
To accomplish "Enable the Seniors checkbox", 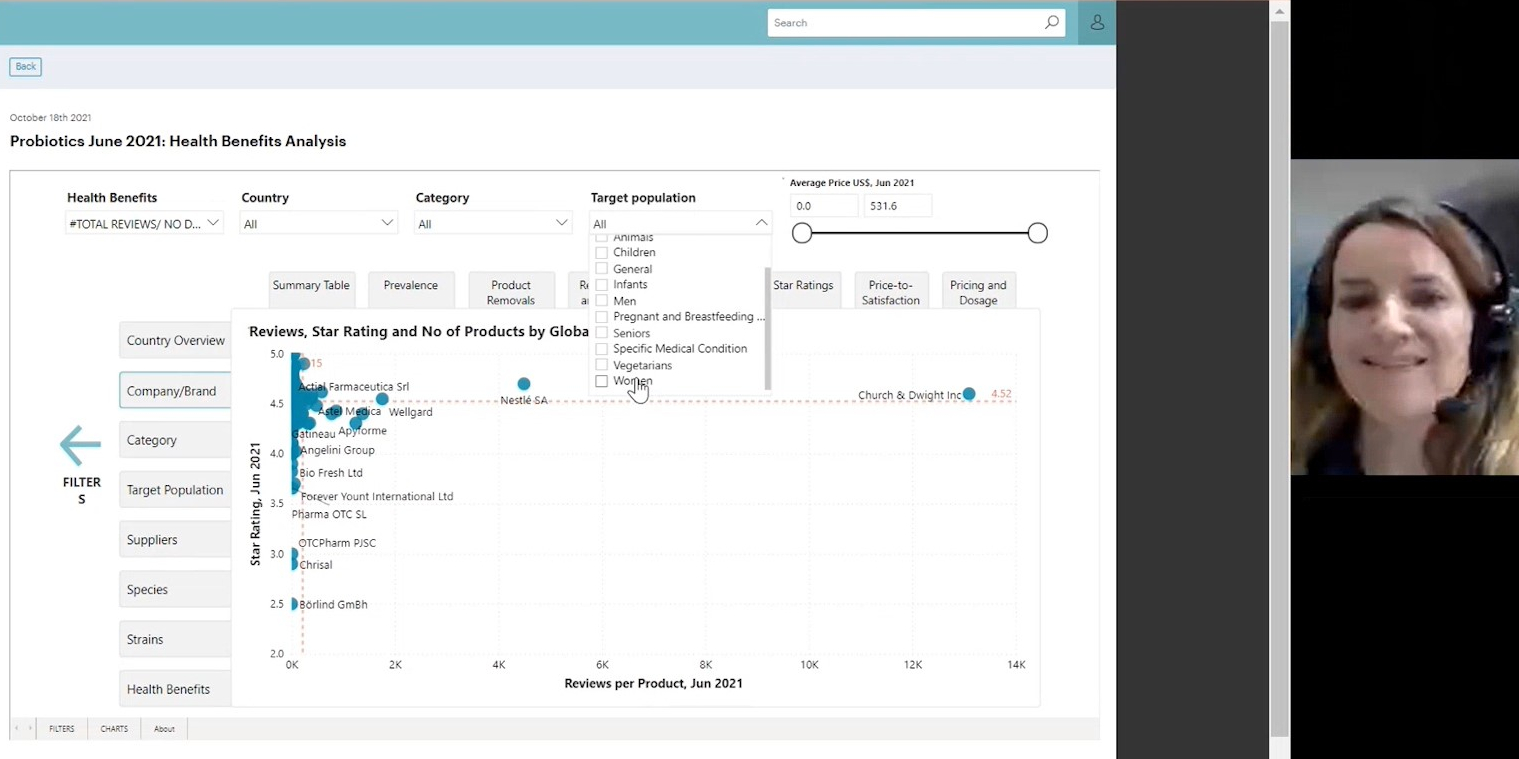I will click(601, 333).
